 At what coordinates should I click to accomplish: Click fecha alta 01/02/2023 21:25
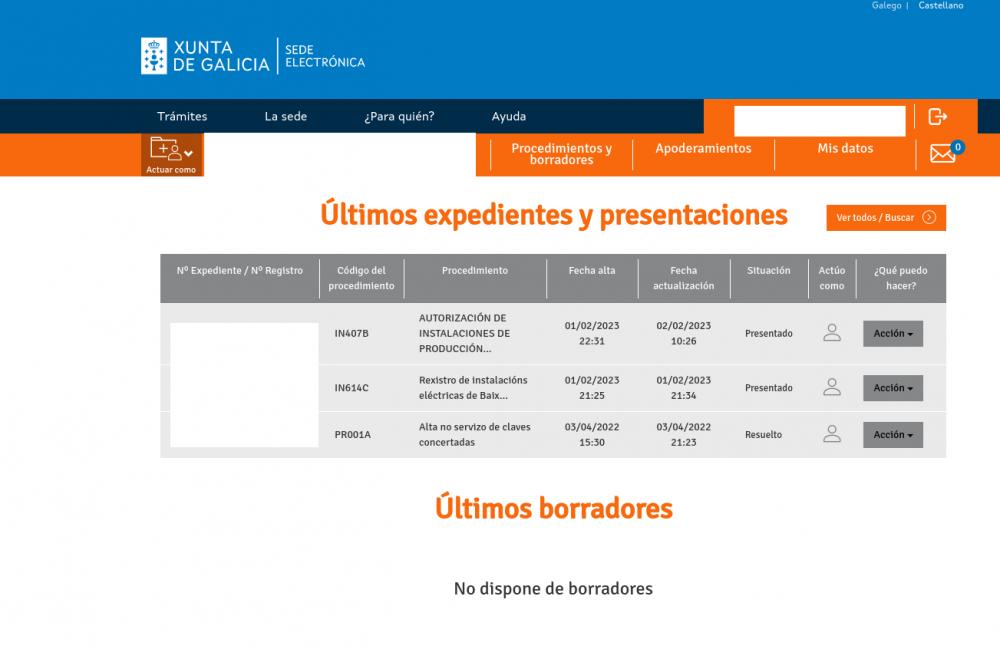click(592, 388)
